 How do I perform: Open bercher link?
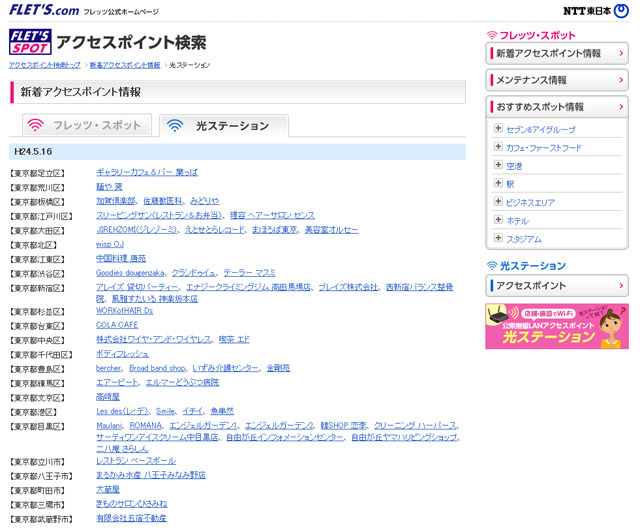point(109,368)
